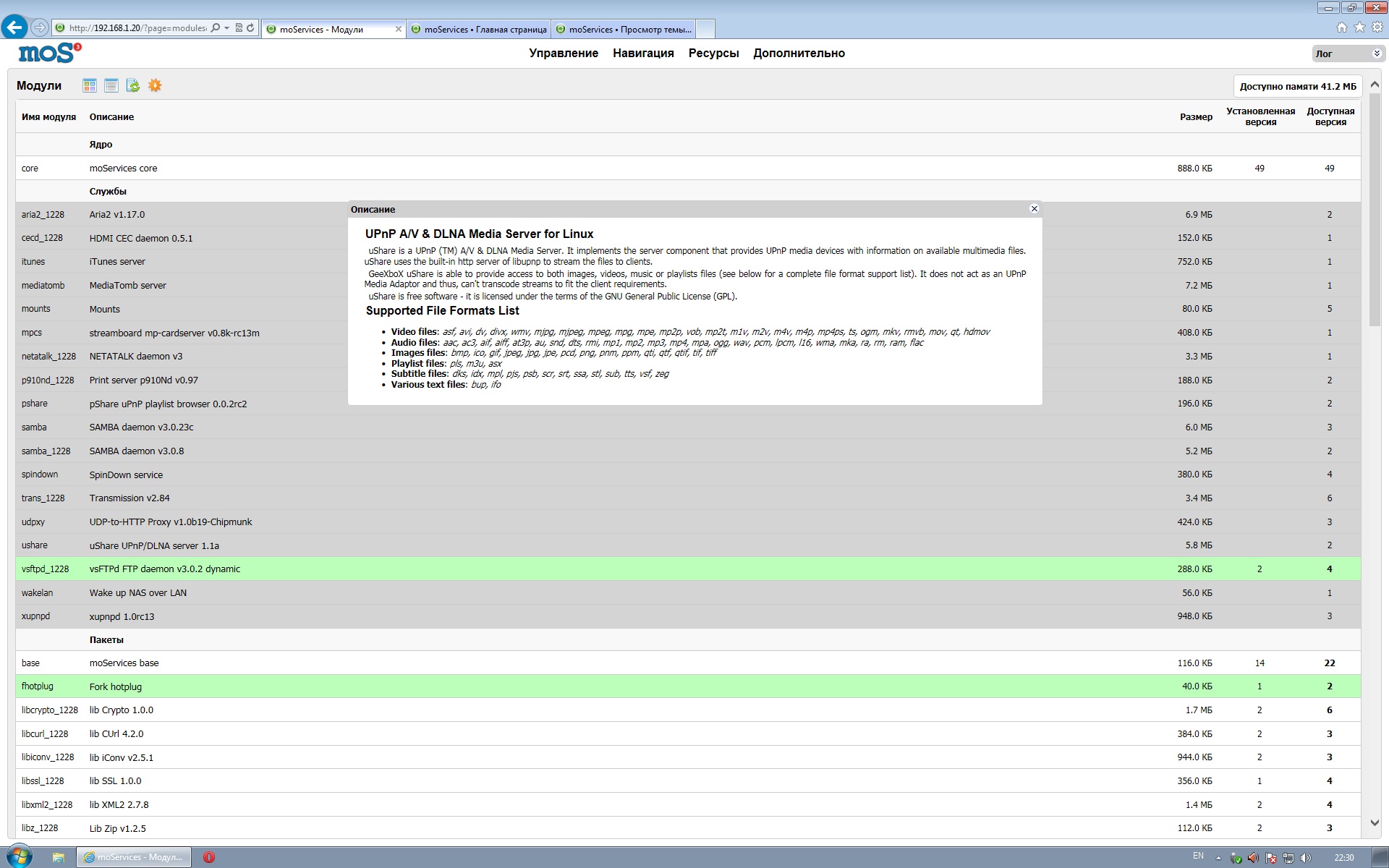The image size is (1389, 868).
Task: Open browser favorites star icon
Action: coord(1359,27)
